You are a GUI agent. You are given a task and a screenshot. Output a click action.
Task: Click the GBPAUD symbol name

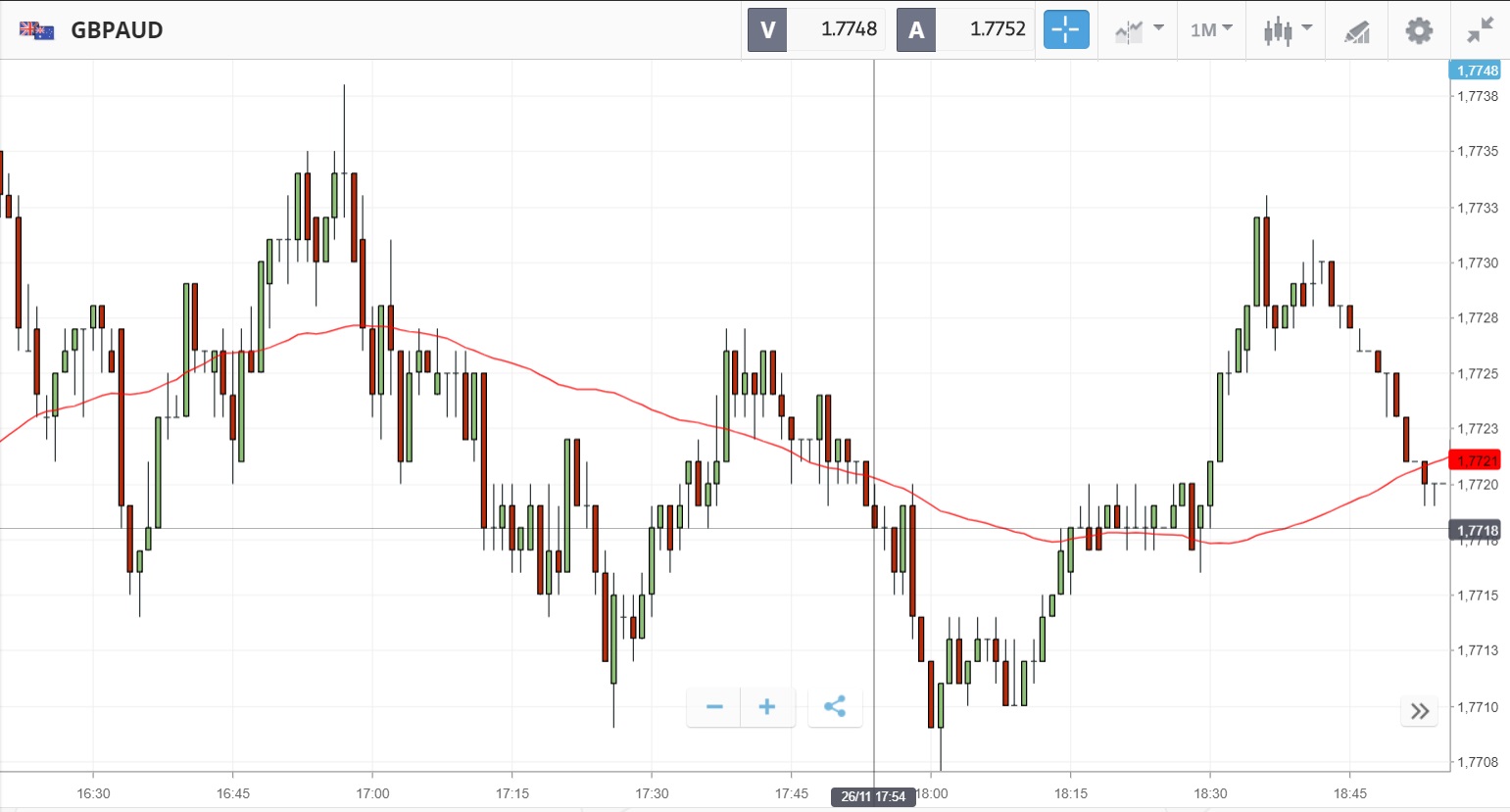(x=117, y=30)
